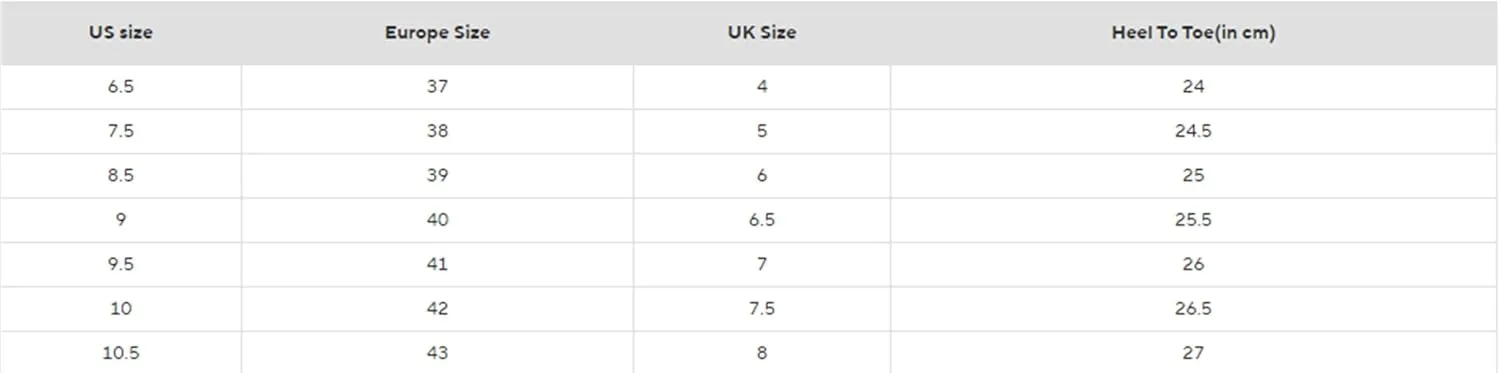
Task: Click Europe size 43 cell
Action: (437, 352)
